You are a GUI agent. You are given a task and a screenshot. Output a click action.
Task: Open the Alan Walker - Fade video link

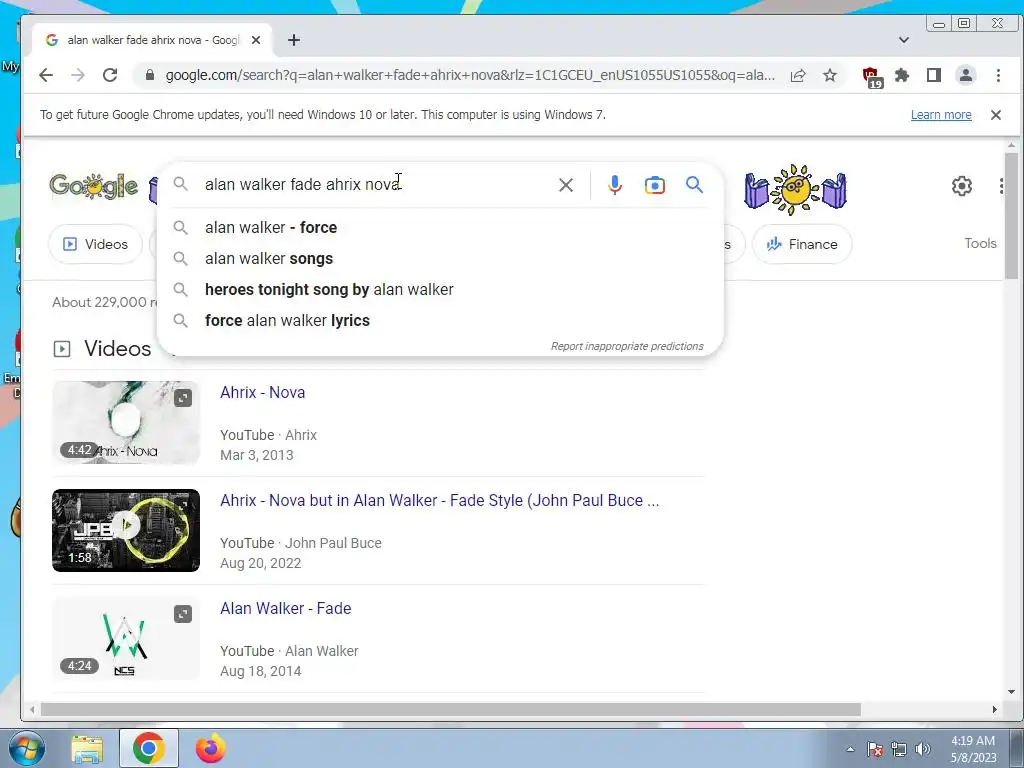(x=285, y=609)
